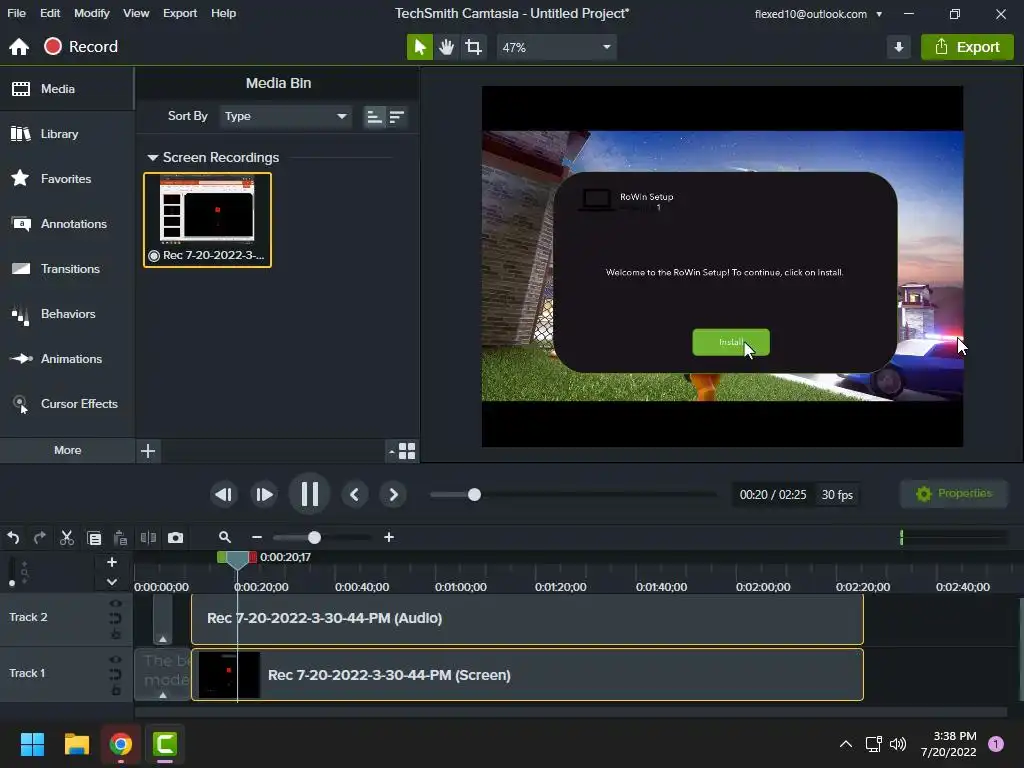Click the green Export button
The width and height of the screenshot is (1024, 768).
[x=967, y=47]
